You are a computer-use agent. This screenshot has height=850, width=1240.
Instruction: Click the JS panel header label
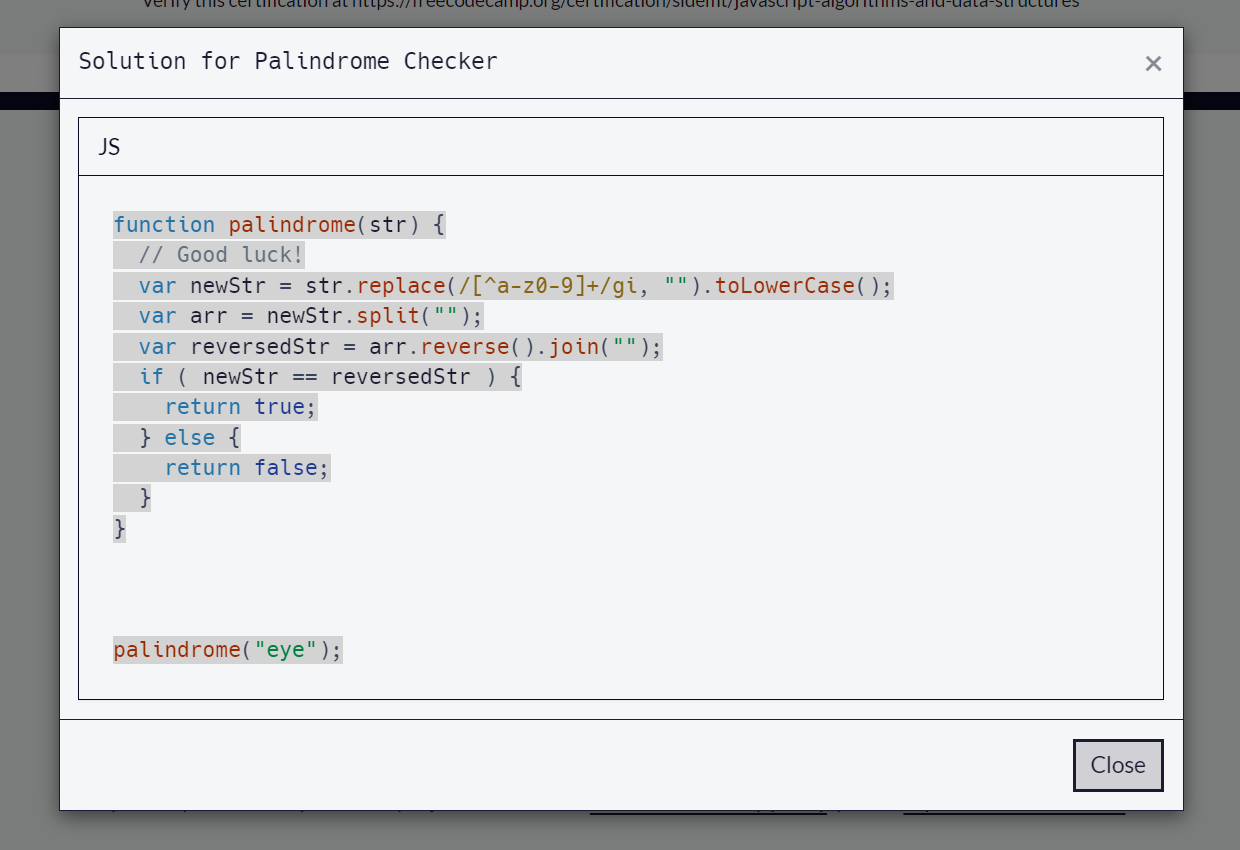[109, 147]
